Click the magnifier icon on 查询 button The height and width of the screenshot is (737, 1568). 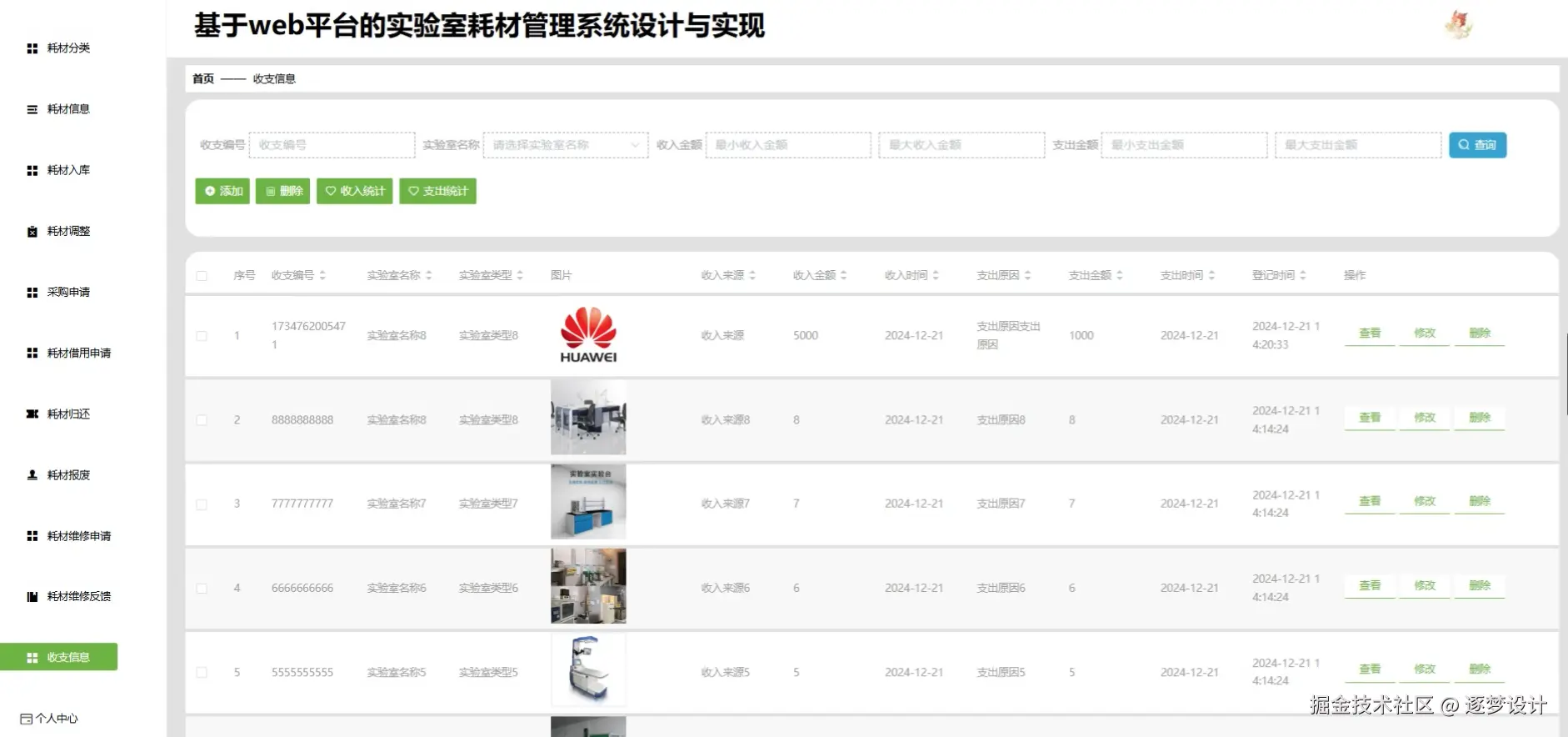point(1464,145)
